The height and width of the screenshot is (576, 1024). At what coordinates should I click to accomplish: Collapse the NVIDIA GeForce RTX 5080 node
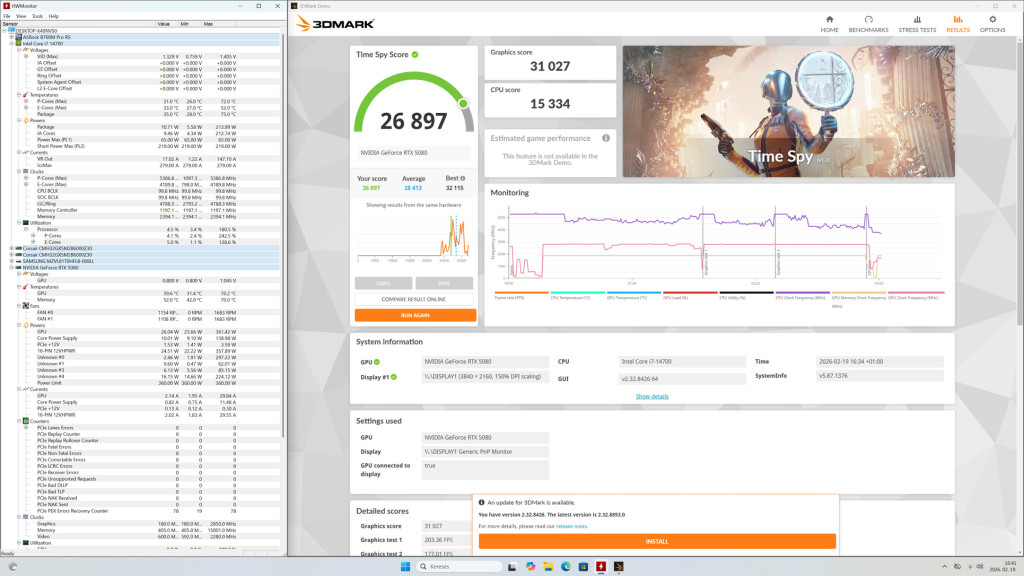tap(12, 267)
